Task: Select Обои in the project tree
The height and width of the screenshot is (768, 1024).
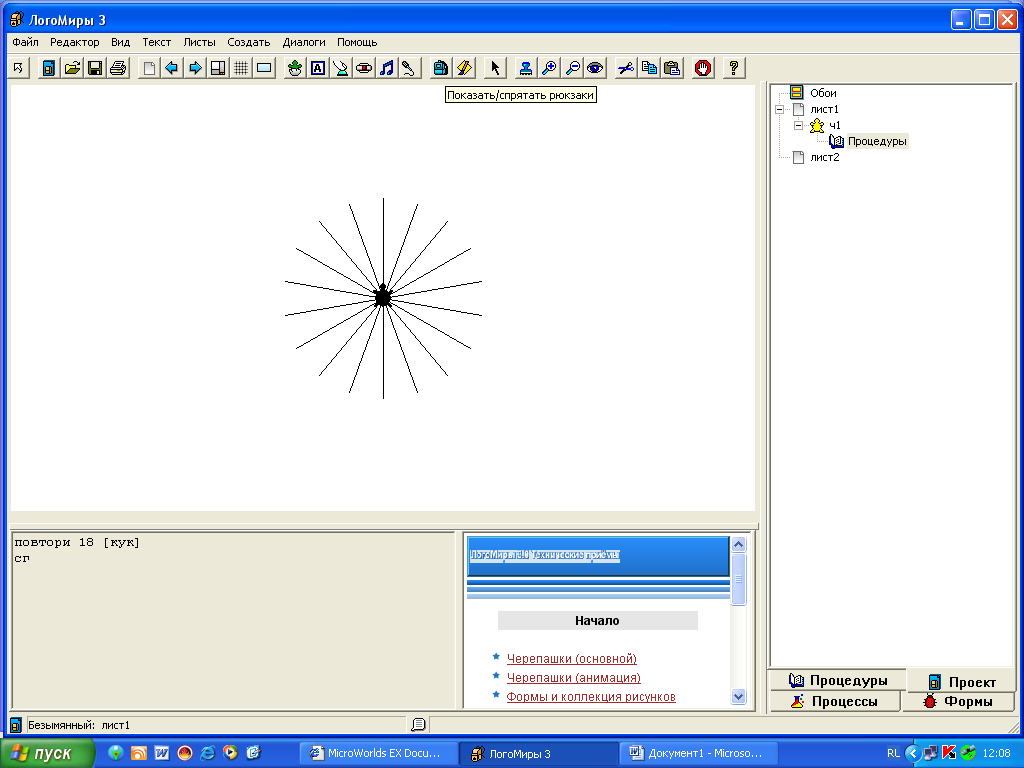Action: tap(823, 93)
